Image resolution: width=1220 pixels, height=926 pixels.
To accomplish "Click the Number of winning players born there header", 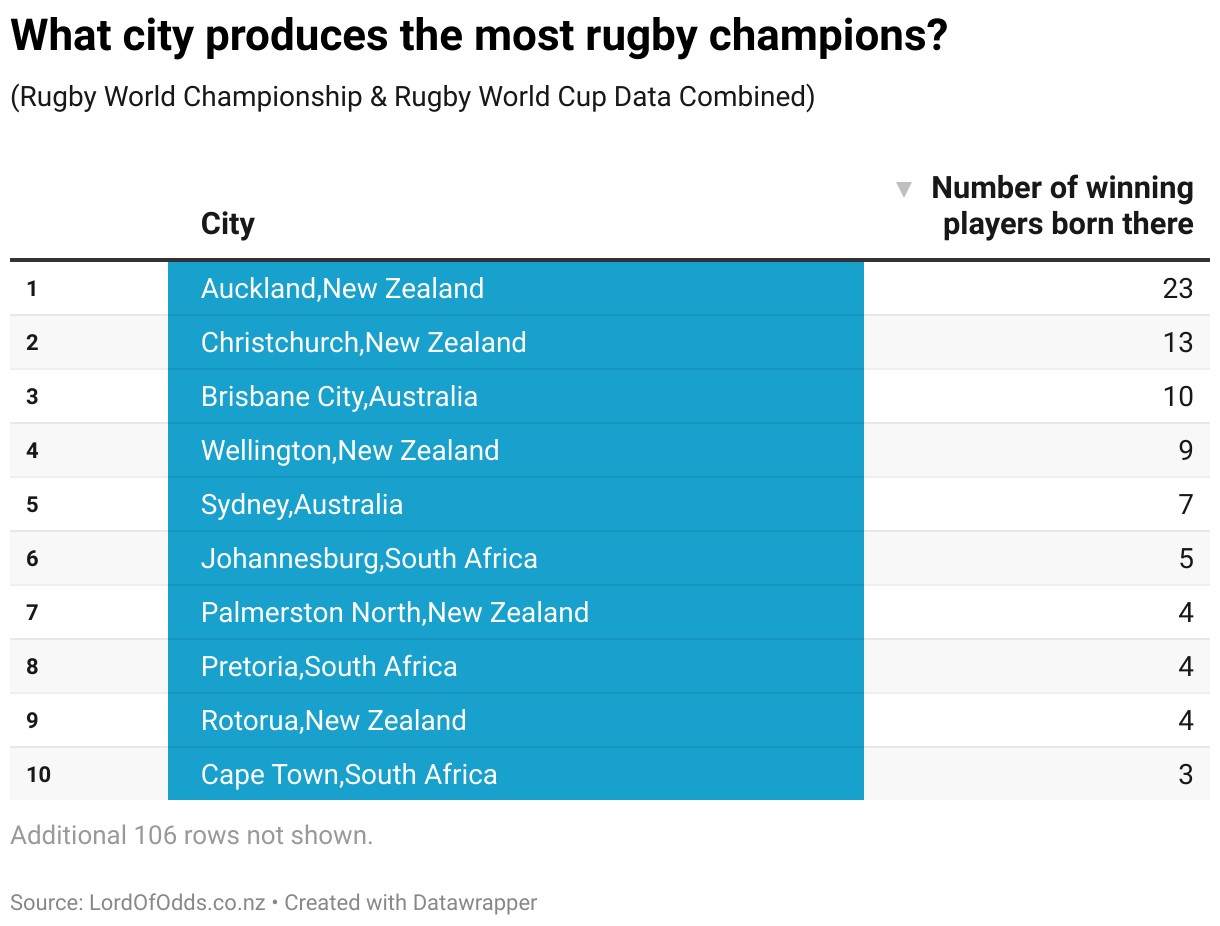I will (x=1062, y=205).
